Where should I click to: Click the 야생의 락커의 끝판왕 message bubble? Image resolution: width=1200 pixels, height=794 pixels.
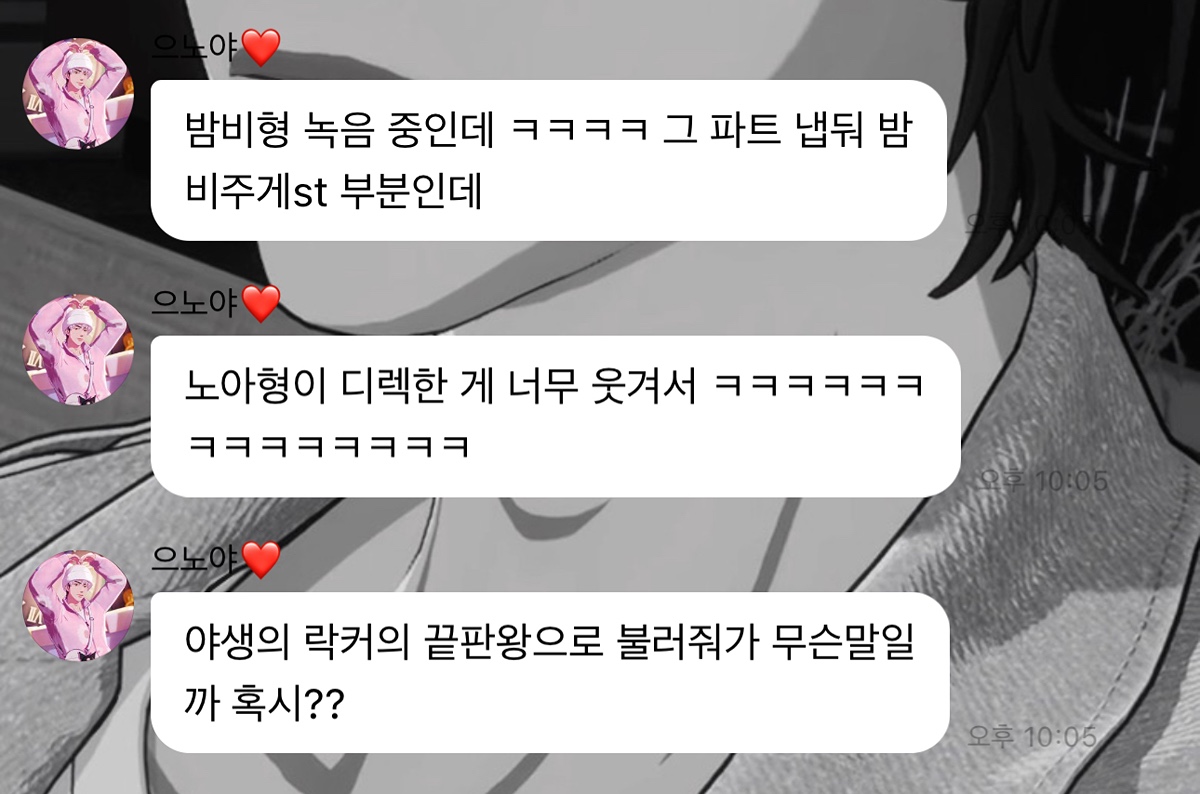pos(549,673)
